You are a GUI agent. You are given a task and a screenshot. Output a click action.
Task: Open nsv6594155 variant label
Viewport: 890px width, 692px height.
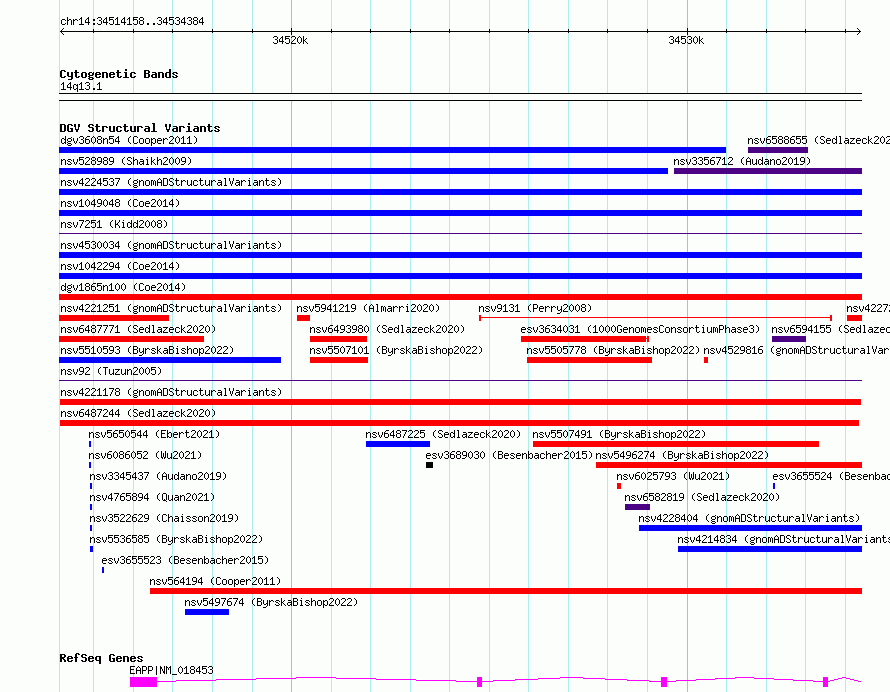pos(830,329)
